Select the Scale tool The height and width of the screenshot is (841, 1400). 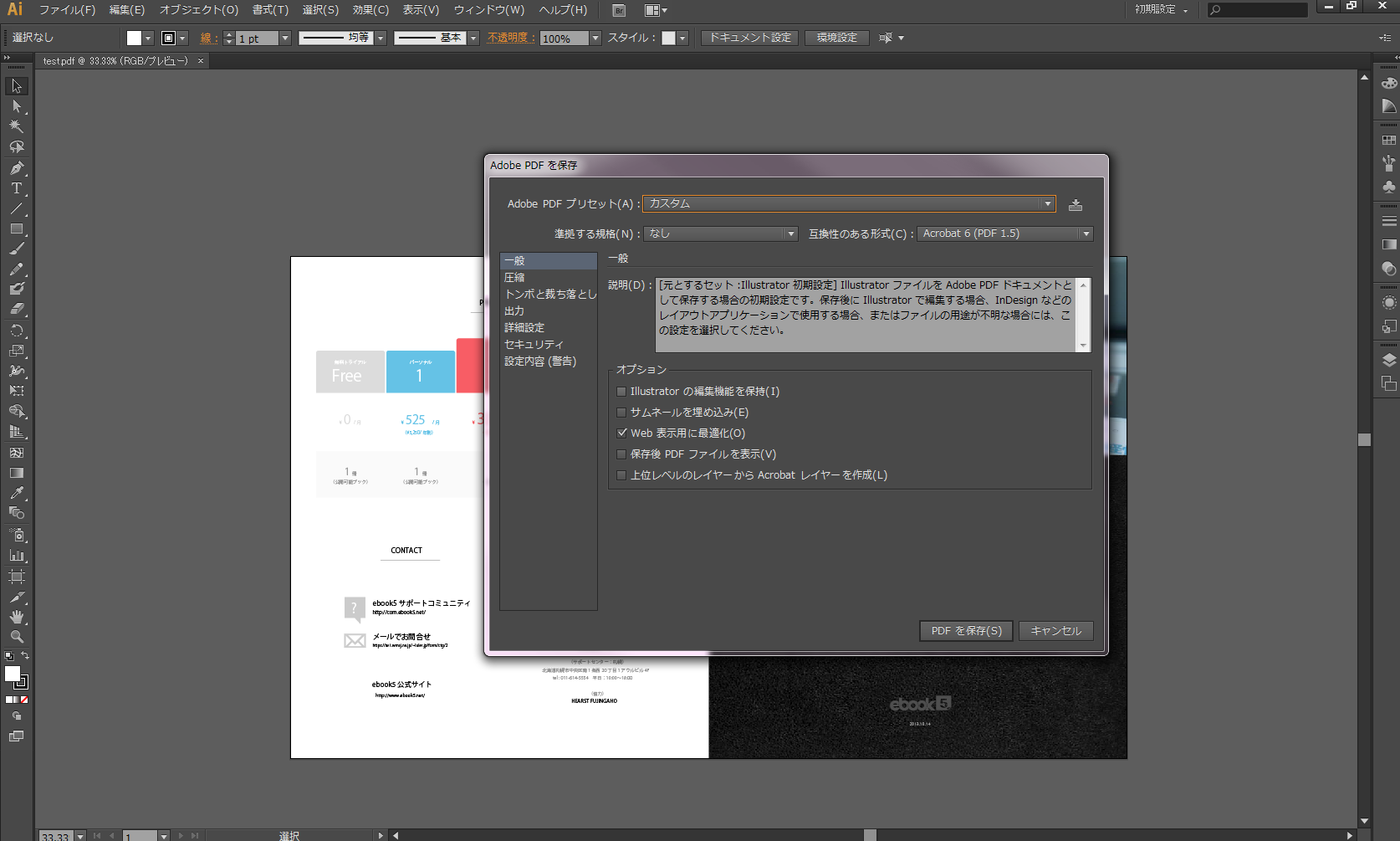(17, 351)
